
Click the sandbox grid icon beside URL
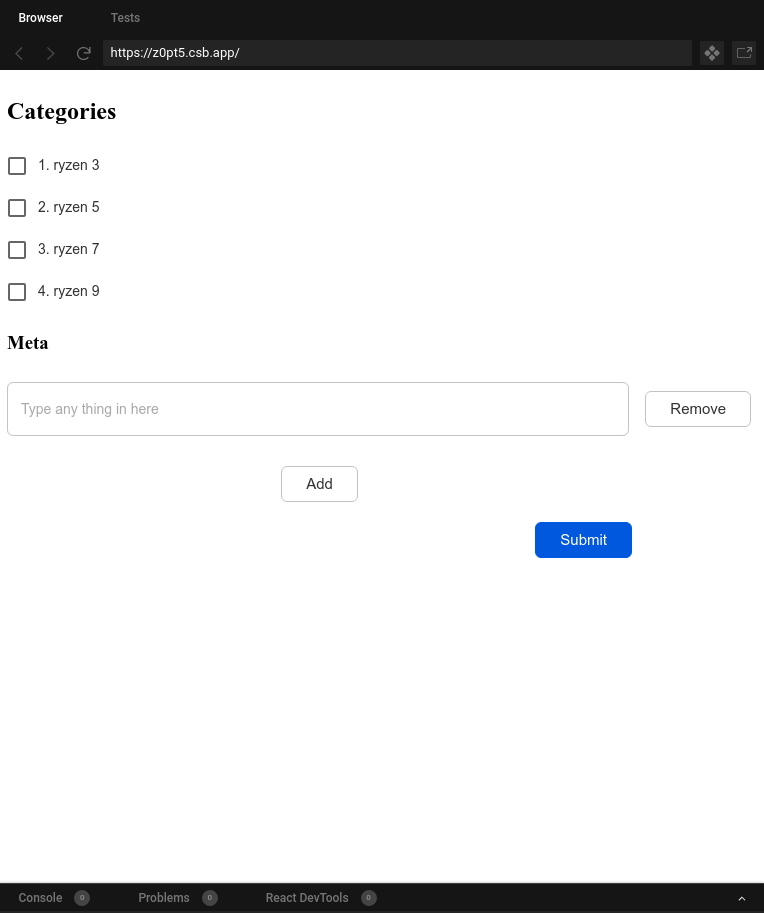pyautogui.click(x=712, y=53)
